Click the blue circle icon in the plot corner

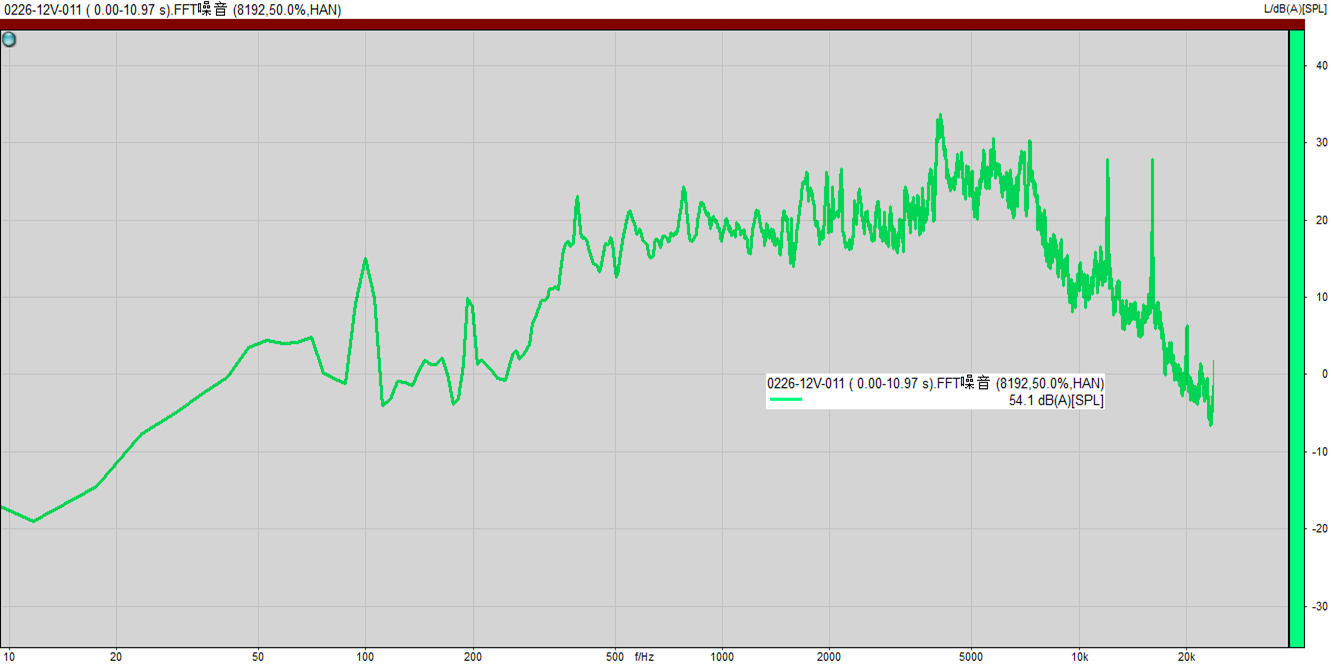click(x=9, y=40)
